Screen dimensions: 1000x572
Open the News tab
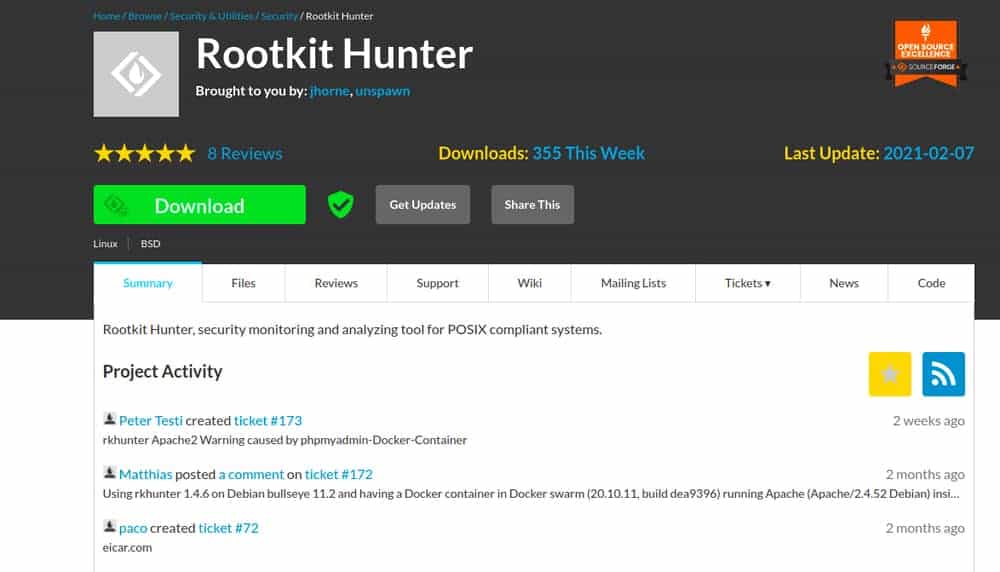coord(844,283)
